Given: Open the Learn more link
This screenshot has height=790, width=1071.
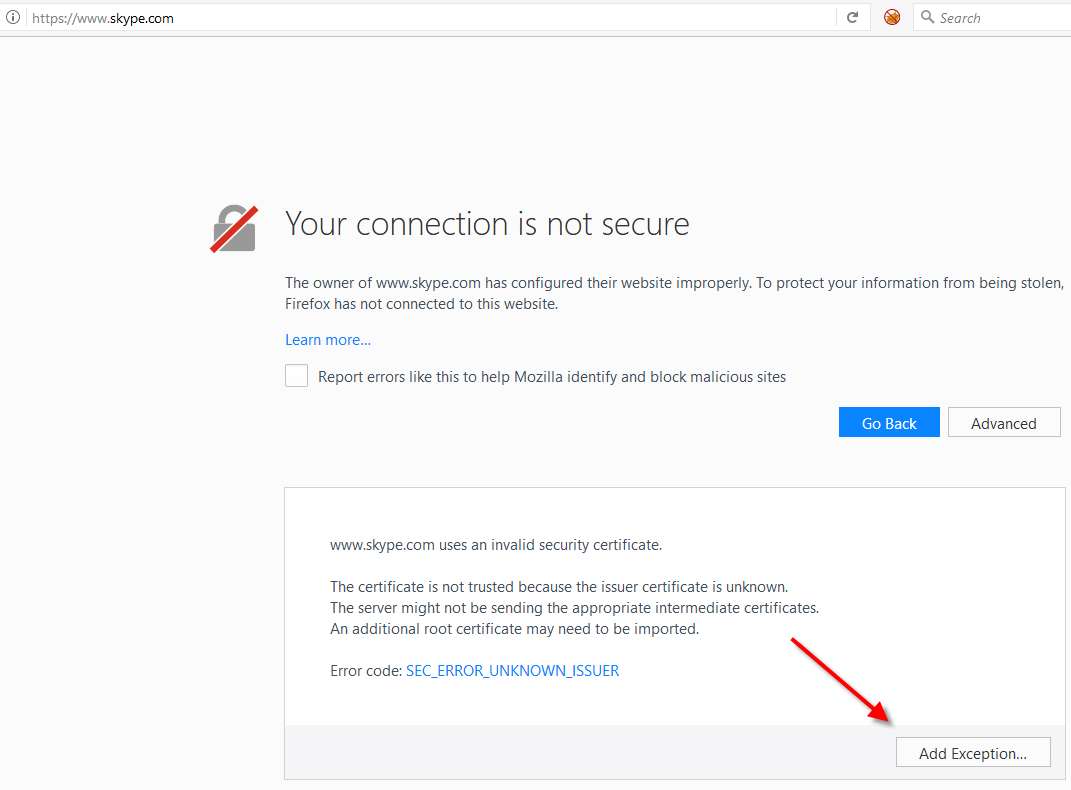Looking at the screenshot, I should (x=328, y=340).
